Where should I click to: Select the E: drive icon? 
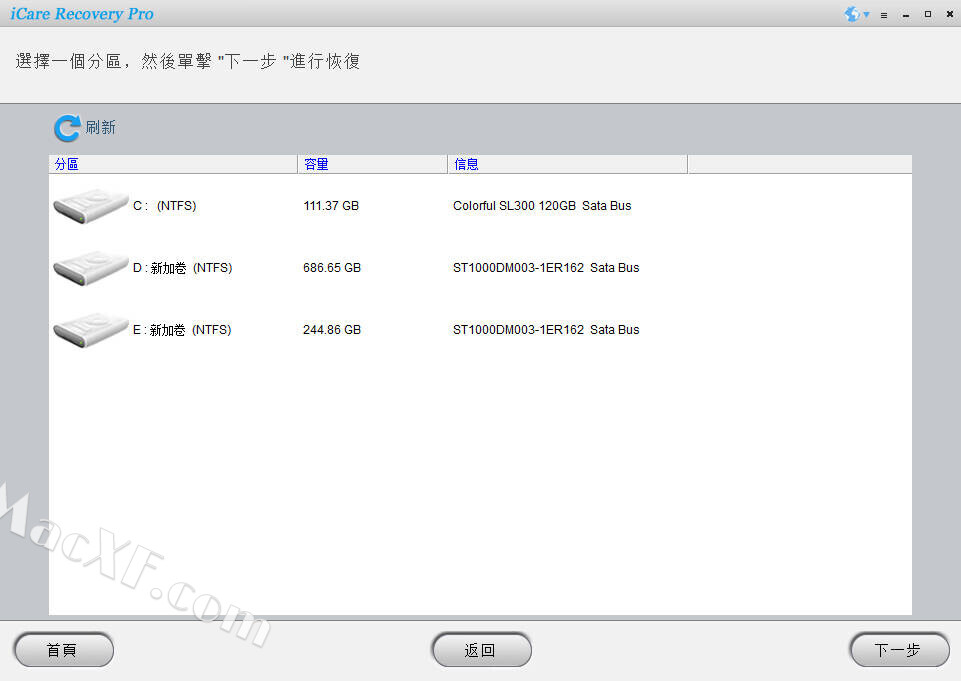[x=90, y=330]
